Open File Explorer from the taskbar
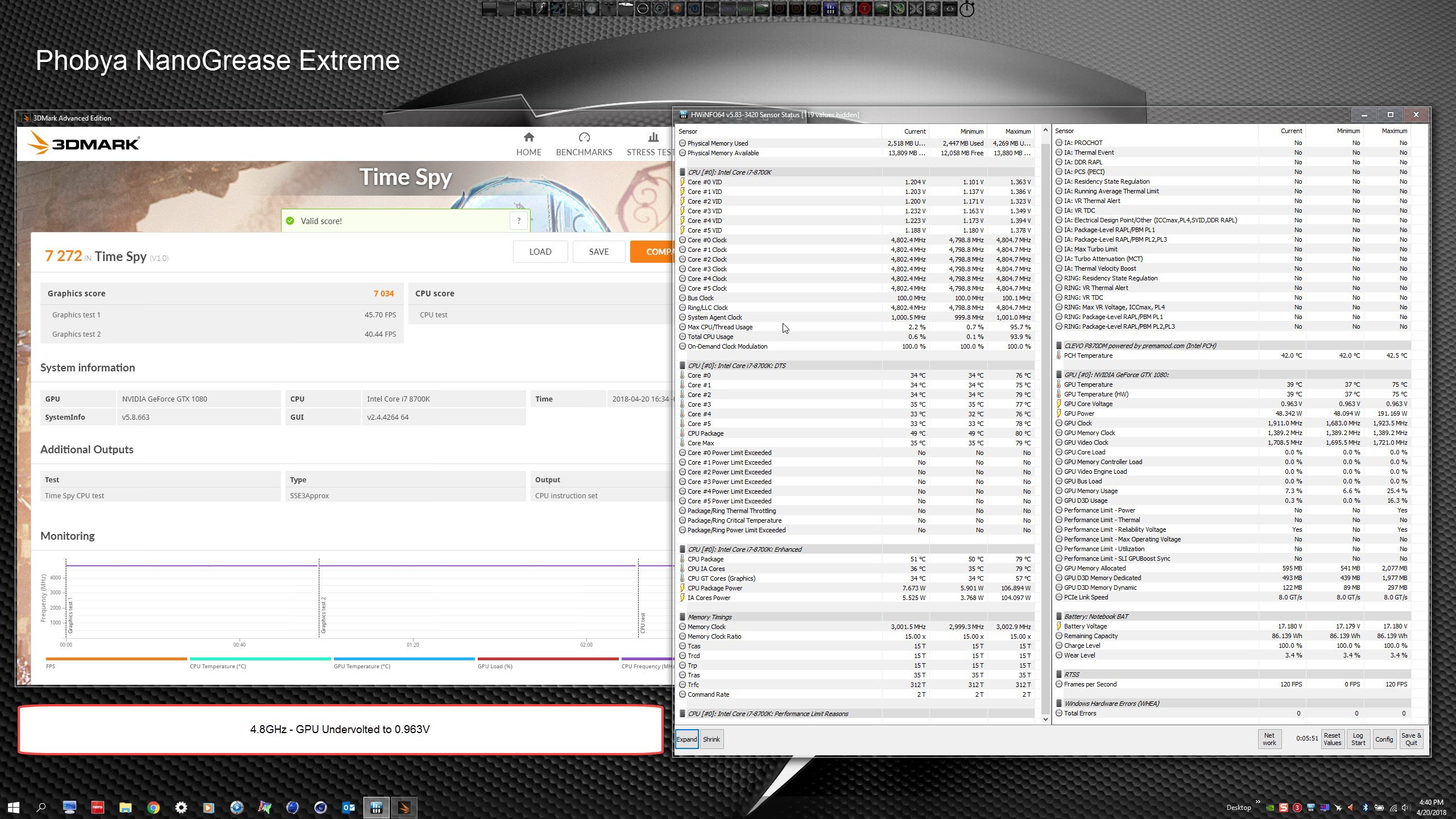The width and height of the screenshot is (1456, 819). coord(125,807)
